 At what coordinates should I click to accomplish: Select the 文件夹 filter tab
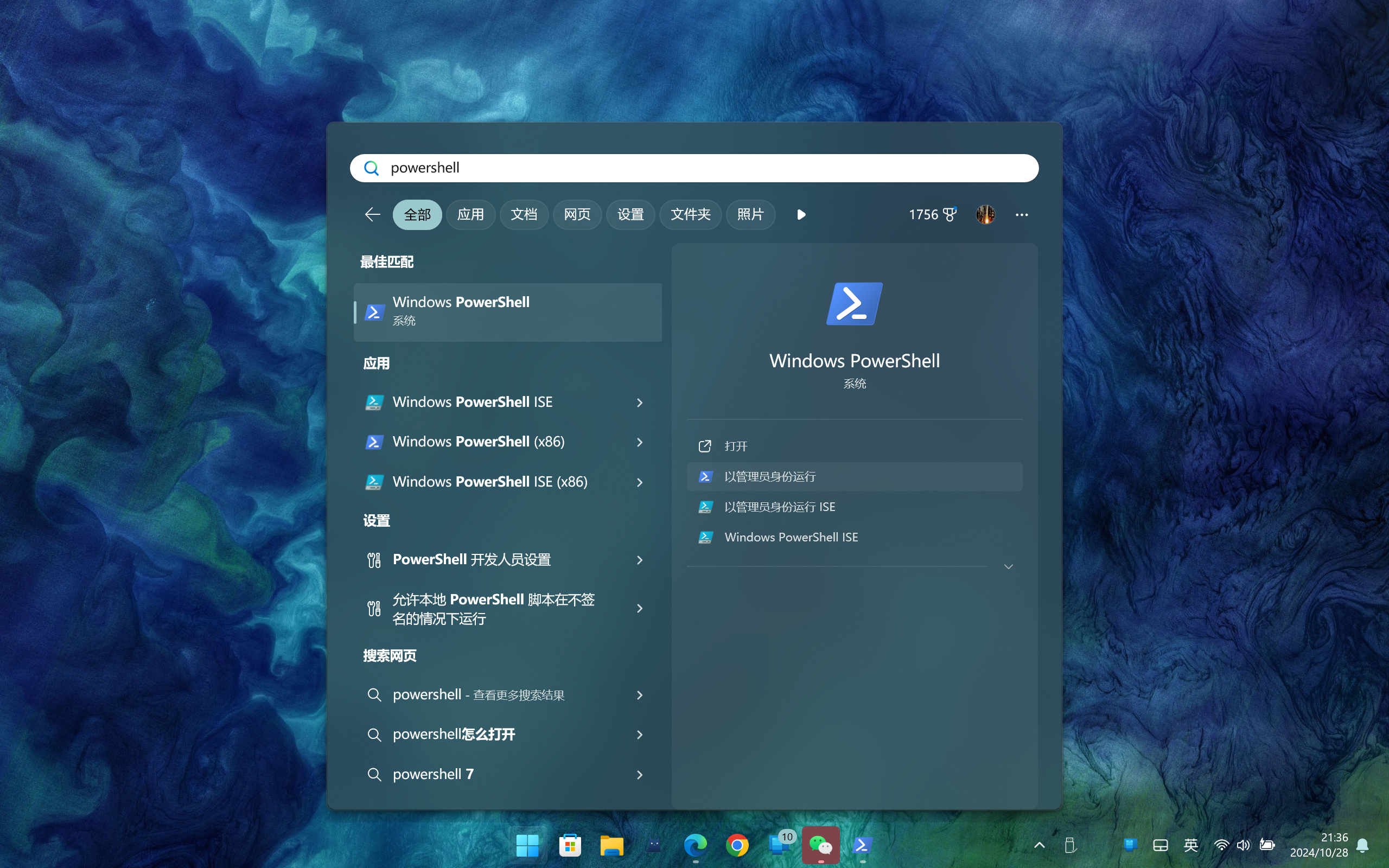691,215
